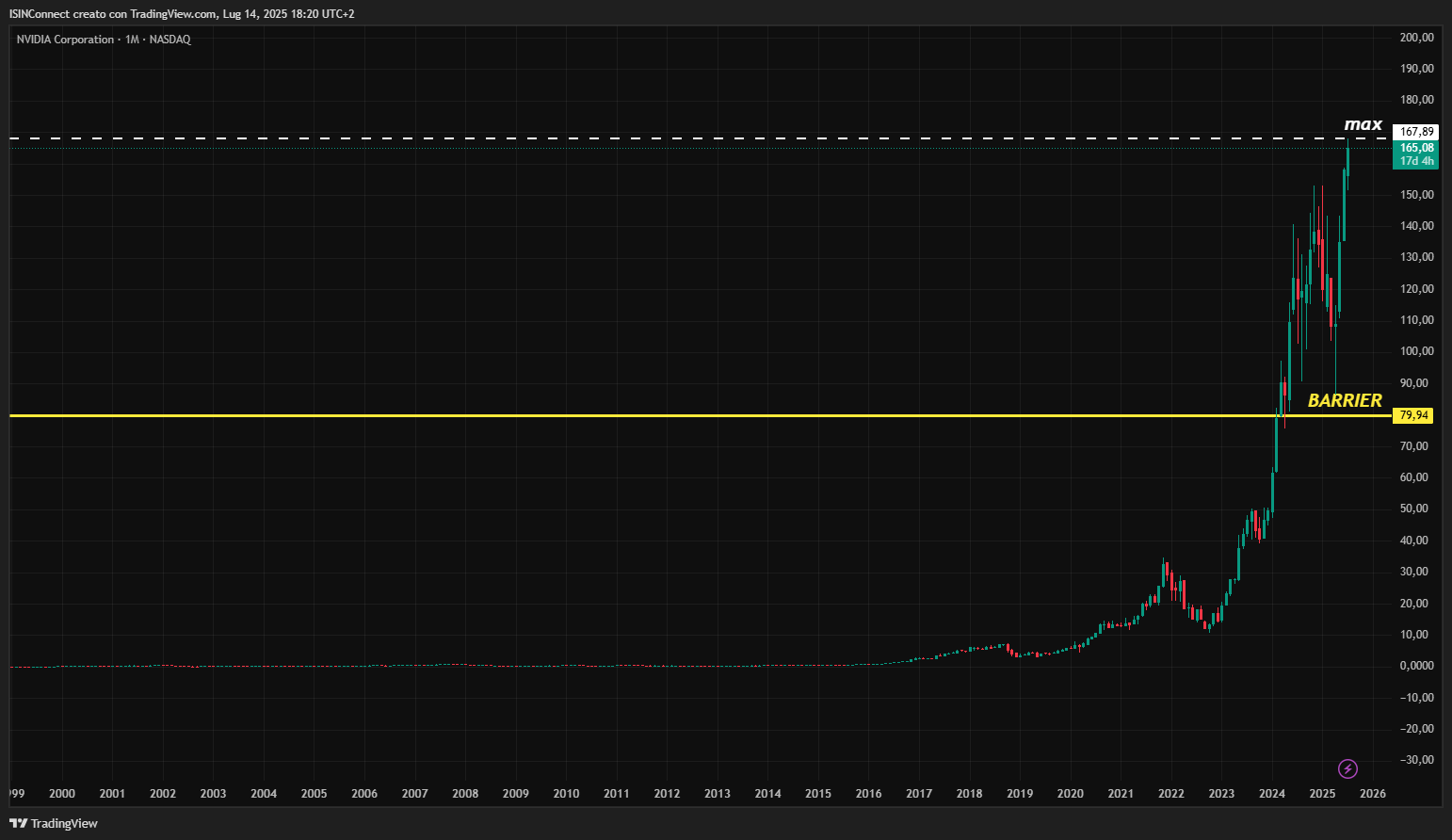
Task: Click the 2007 year label
Action: tap(415, 794)
